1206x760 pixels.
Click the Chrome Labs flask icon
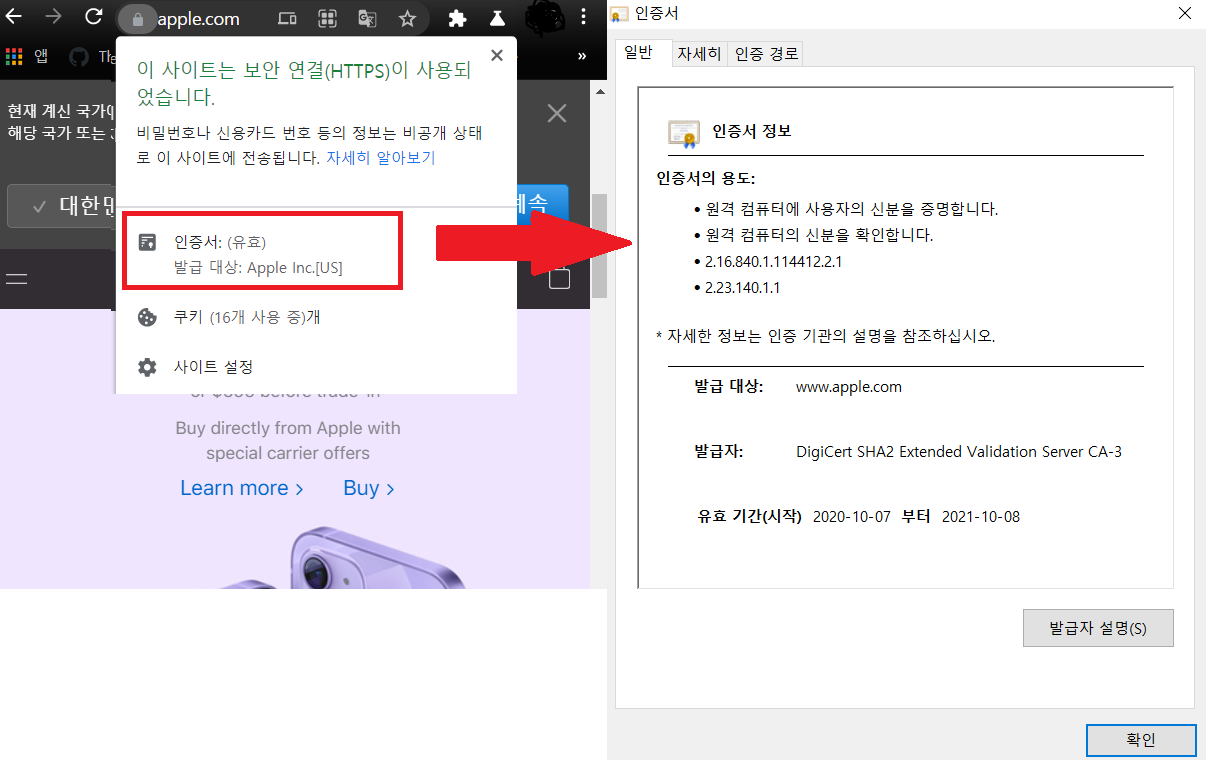click(x=496, y=18)
